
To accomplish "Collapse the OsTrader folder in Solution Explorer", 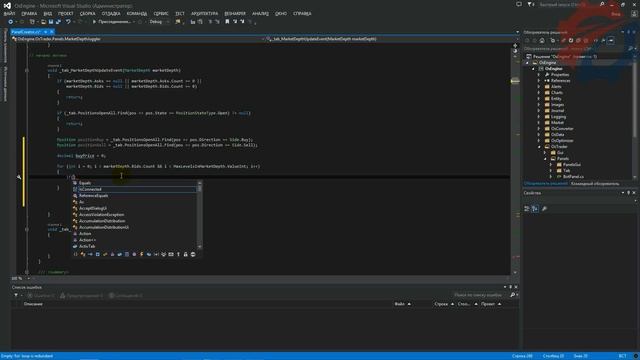I will coord(539,147).
